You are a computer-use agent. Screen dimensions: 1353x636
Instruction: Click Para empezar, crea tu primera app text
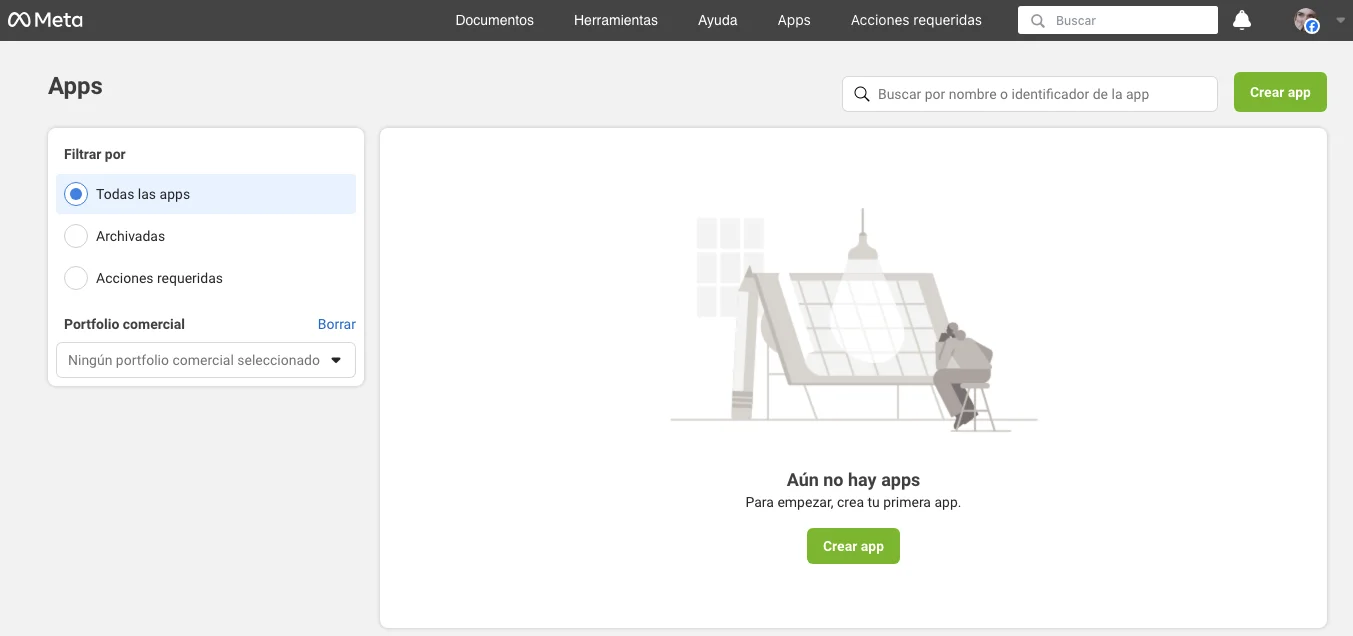click(x=853, y=502)
